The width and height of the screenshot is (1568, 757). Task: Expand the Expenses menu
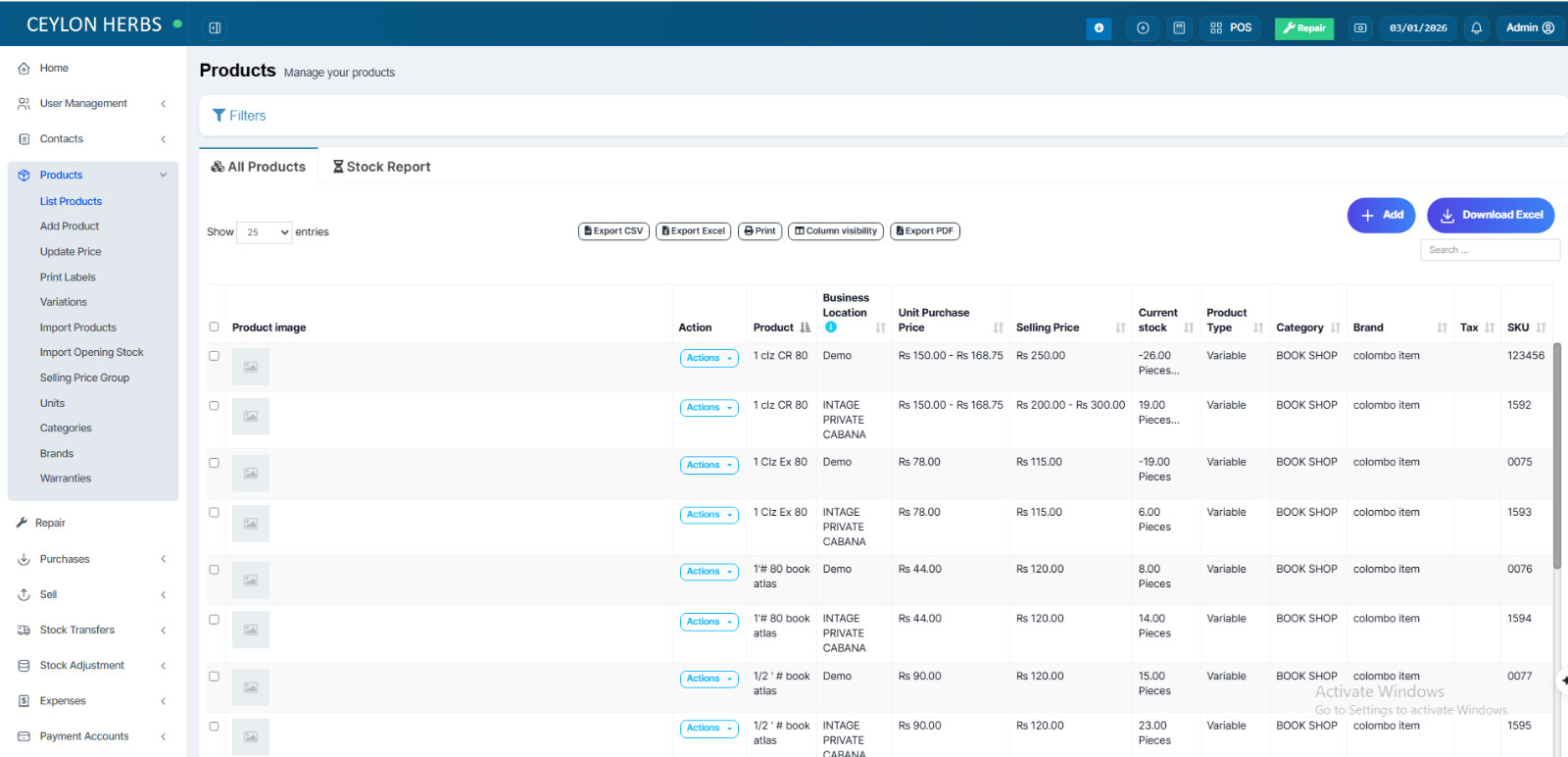(93, 701)
